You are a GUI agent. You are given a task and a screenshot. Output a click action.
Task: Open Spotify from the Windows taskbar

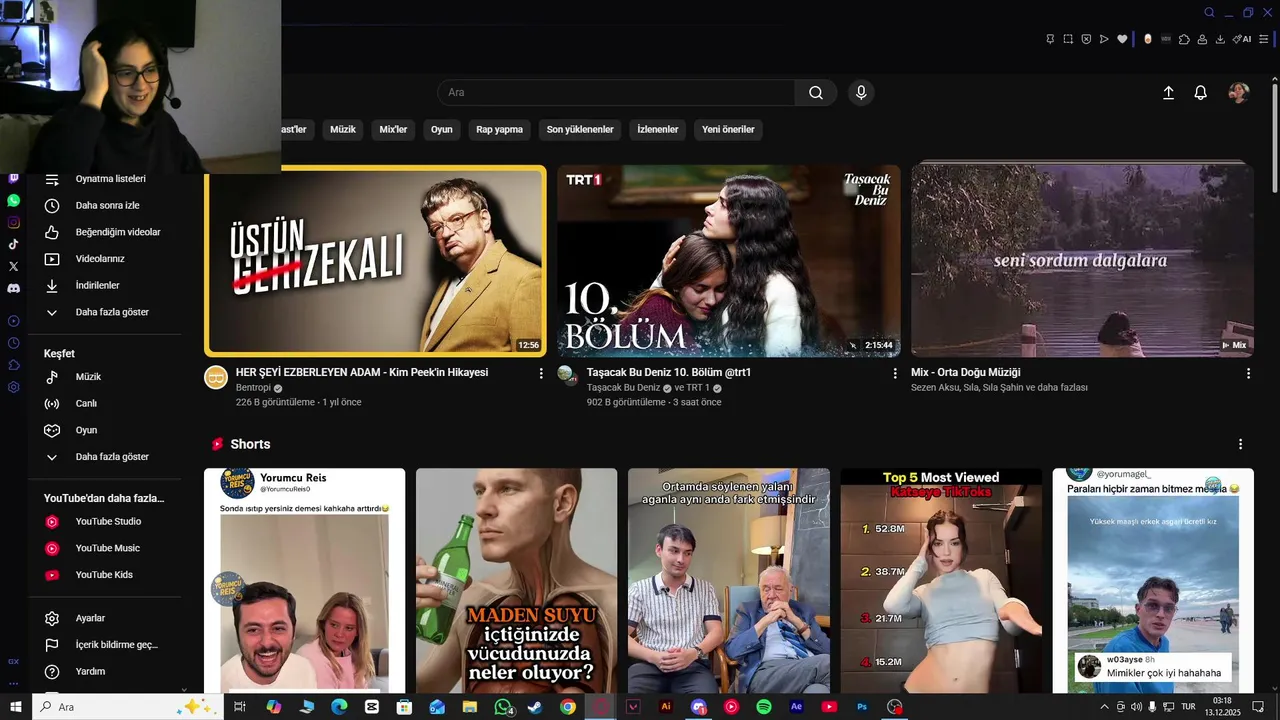click(764, 707)
